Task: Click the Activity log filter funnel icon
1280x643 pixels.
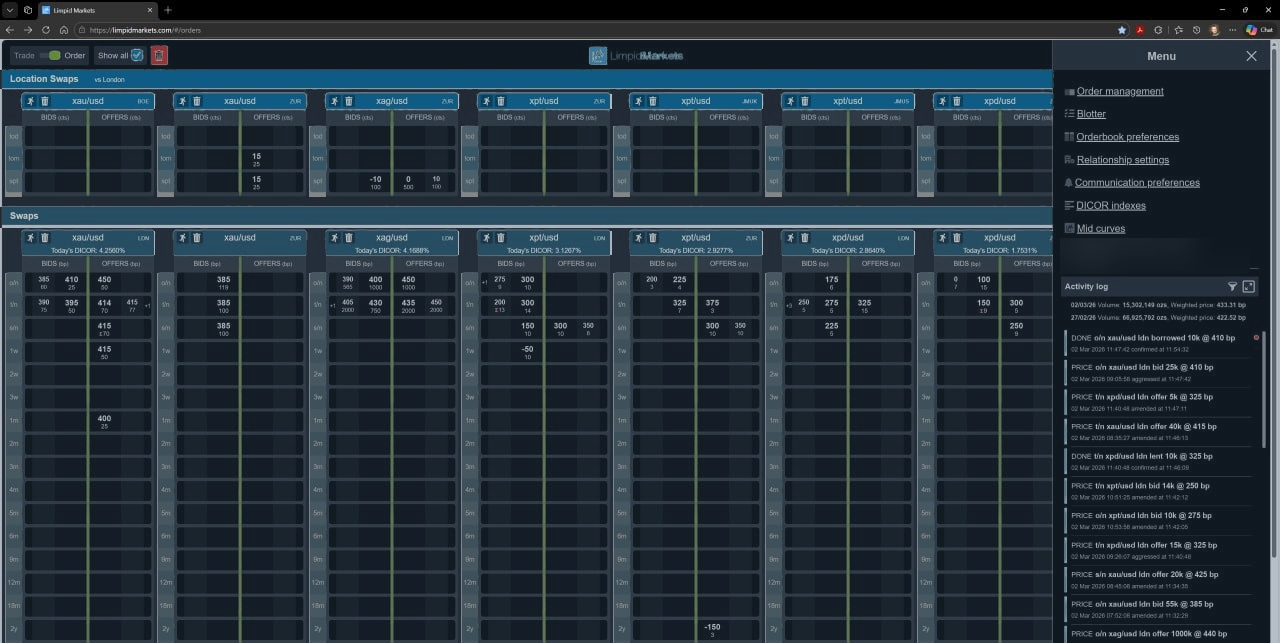Action: pos(1233,287)
